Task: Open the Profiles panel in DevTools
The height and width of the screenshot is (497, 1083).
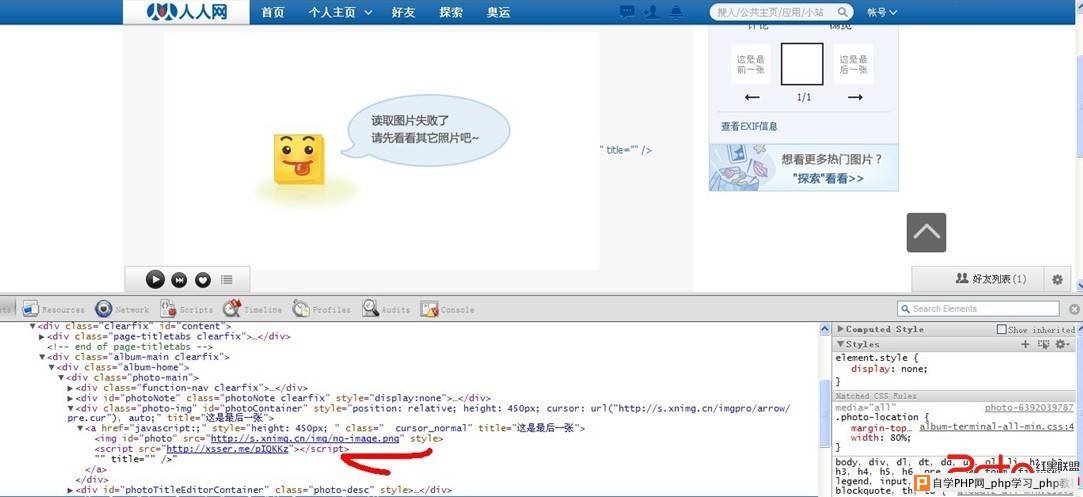Action: (321, 309)
